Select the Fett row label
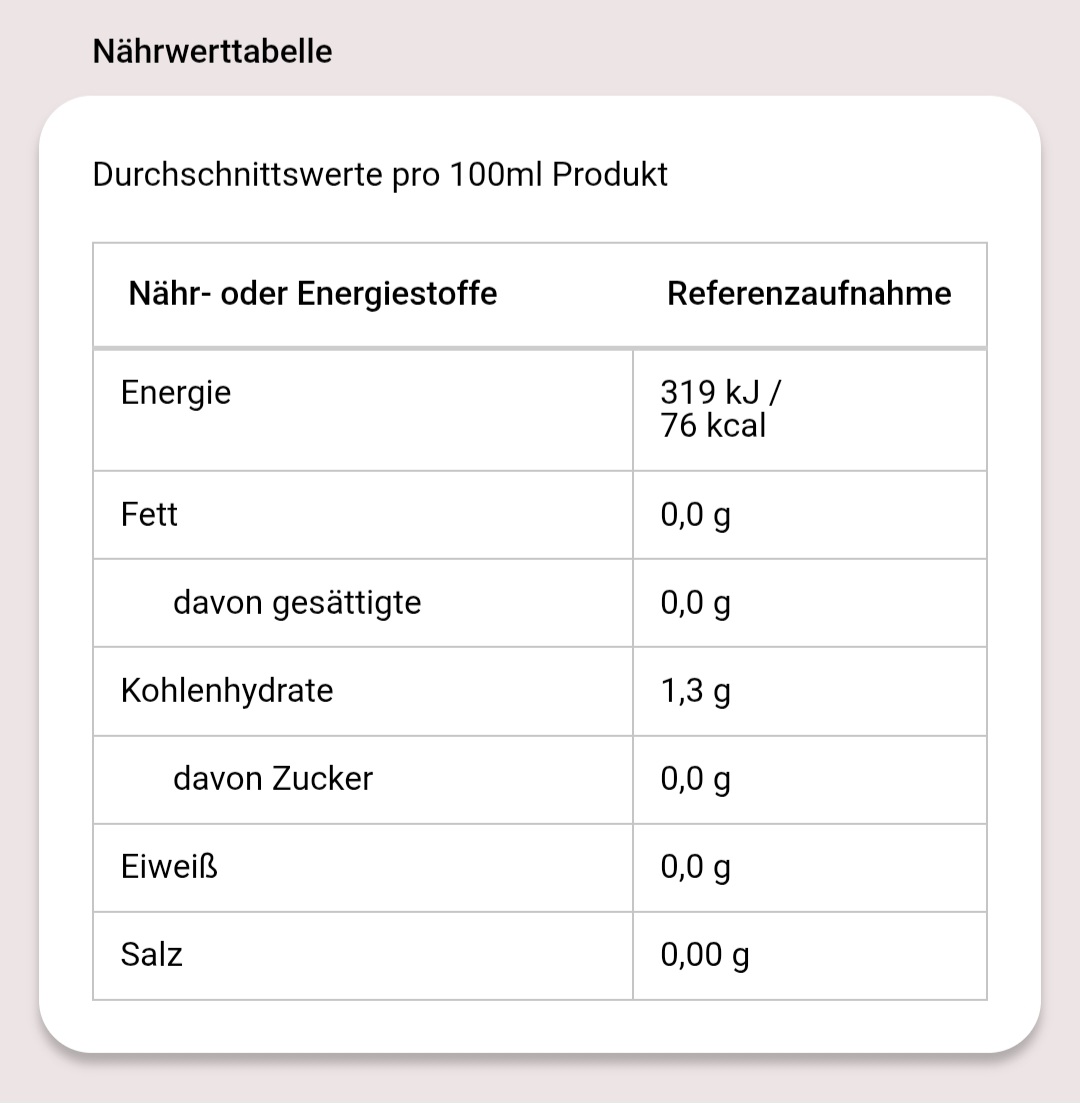 click(x=149, y=515)
